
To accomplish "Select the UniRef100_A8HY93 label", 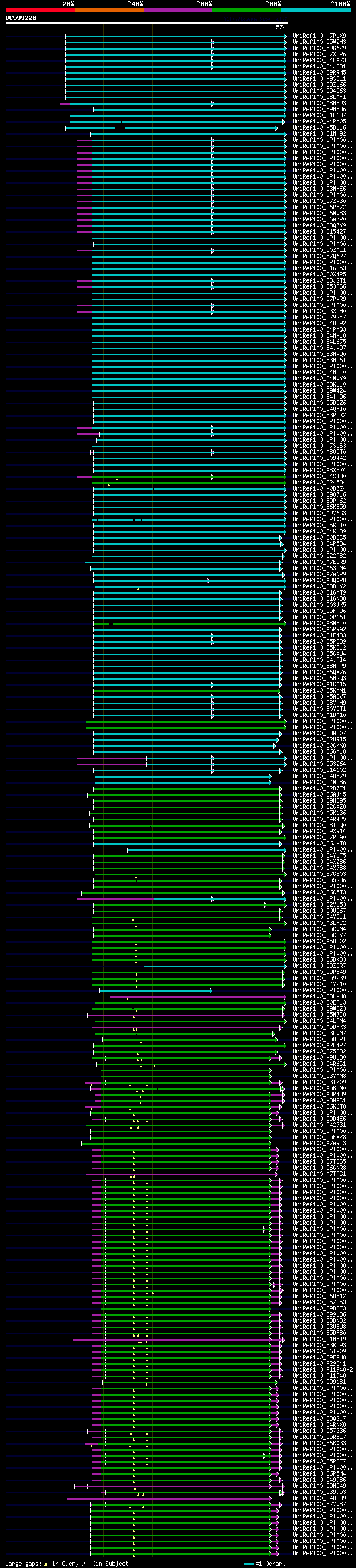I will coord(319,103).
